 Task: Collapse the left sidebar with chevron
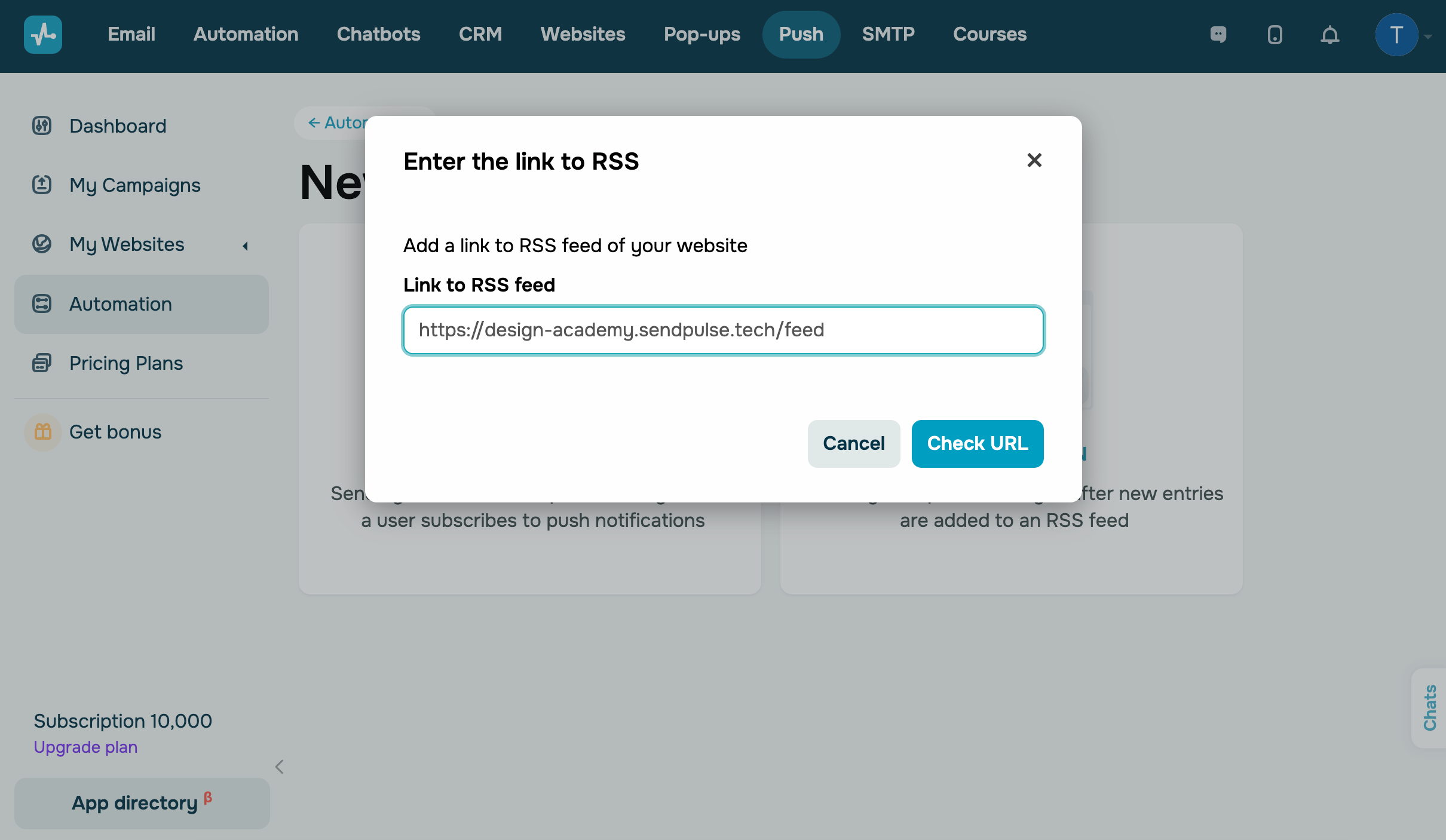279,767
